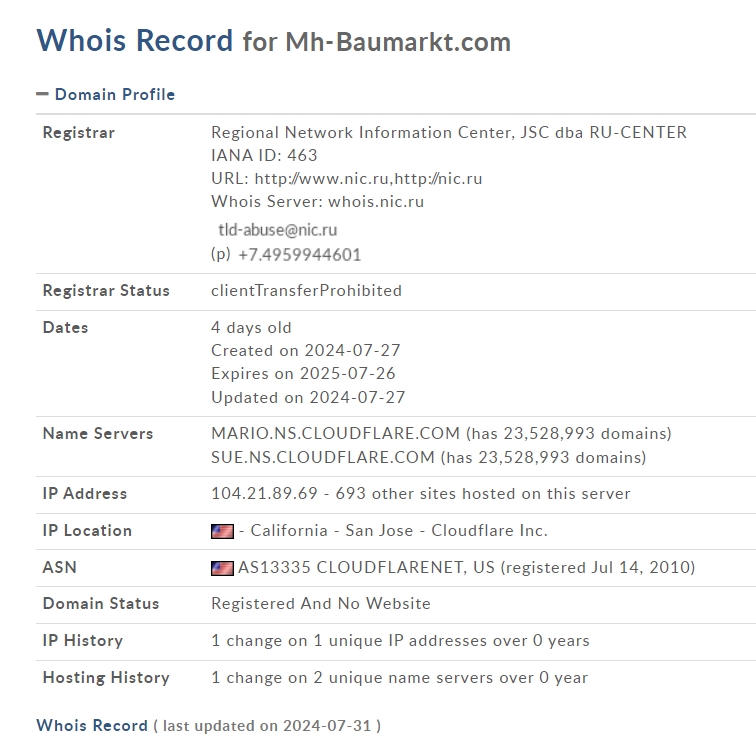This screenshot has width=756, height=740.
Task: Select the MARIO.NS.CLOUDFLARE.COM name server
Action: click(x=336, y=433)
